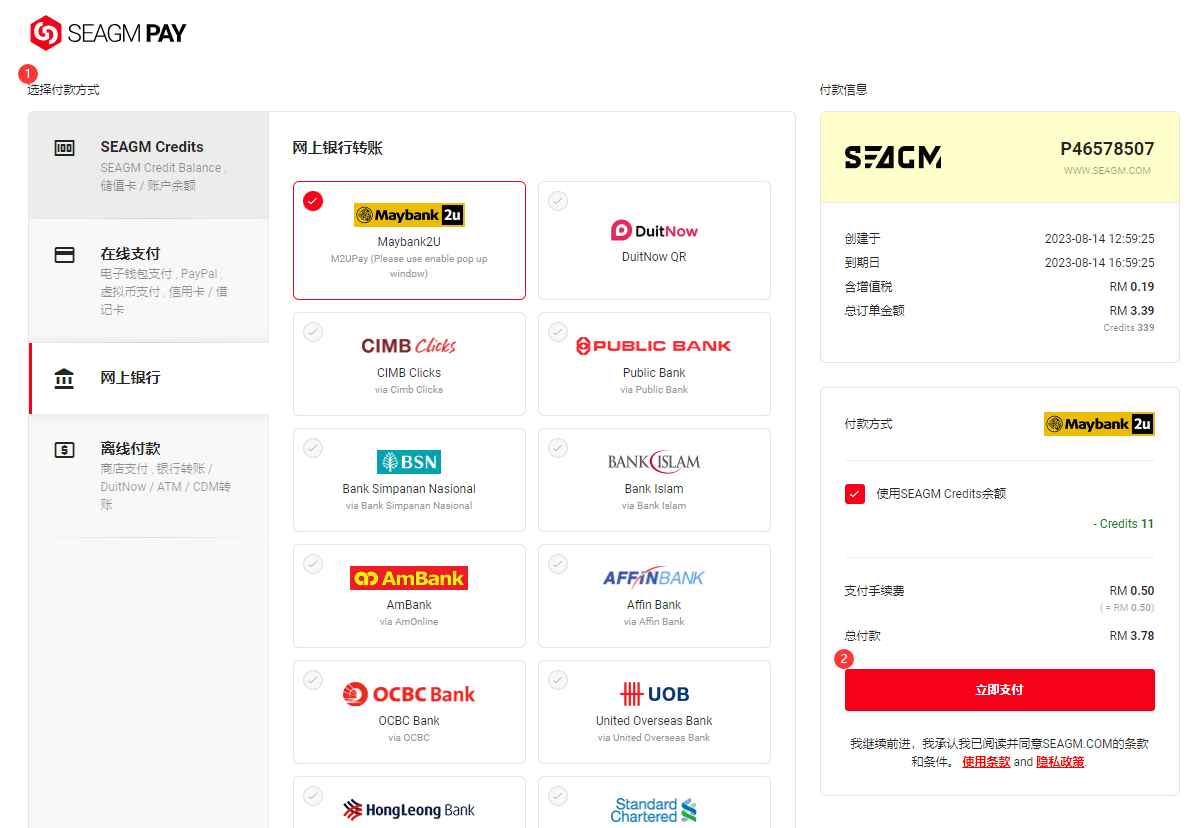Click the WWW.SEAGM.COM text
Screen dimensions: 1203x828
[x=1107, y=171]
